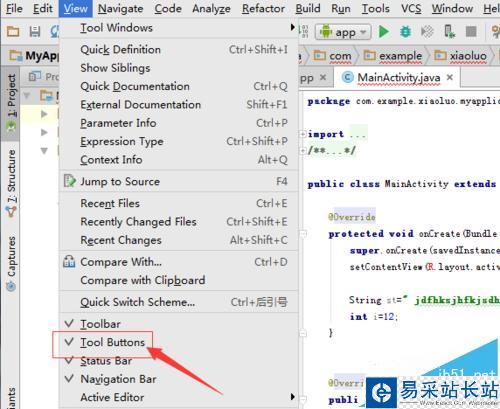Toggle the Toolbar checkmark option
Screen dimensions: 500x409
coord(179,324)
